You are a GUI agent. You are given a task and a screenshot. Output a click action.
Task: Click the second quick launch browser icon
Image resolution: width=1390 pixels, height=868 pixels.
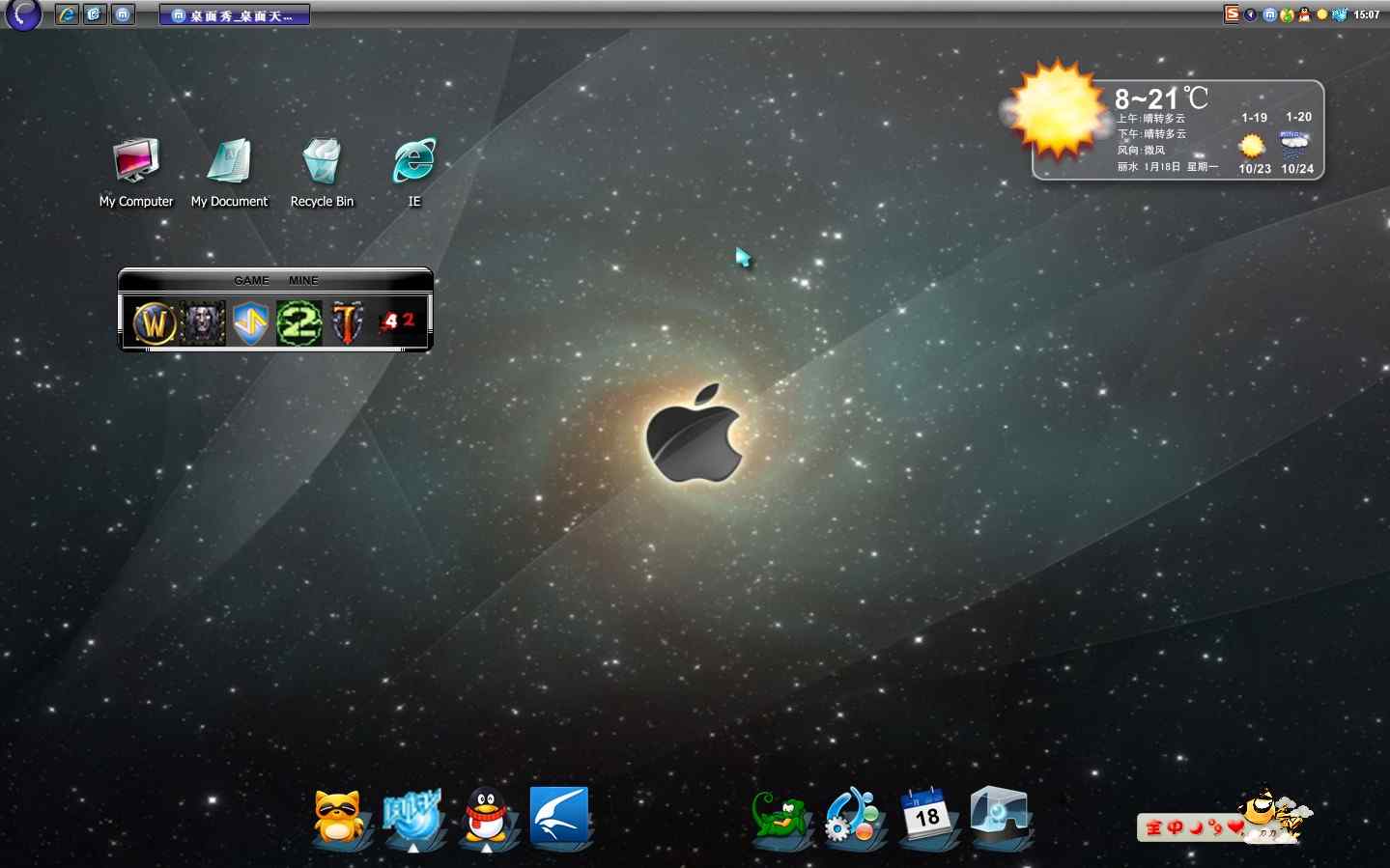click(x=95, y=14)
